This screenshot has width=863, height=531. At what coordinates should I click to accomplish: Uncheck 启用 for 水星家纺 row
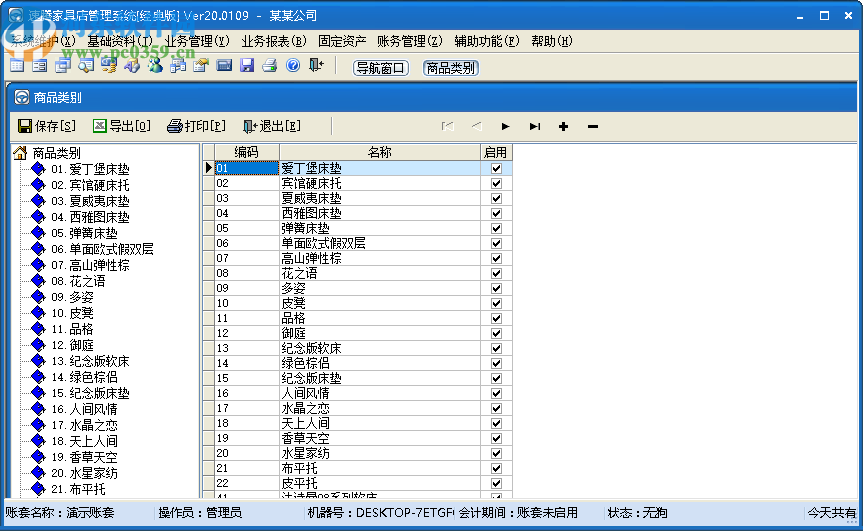pyautogui.click(x=496, y=453)
